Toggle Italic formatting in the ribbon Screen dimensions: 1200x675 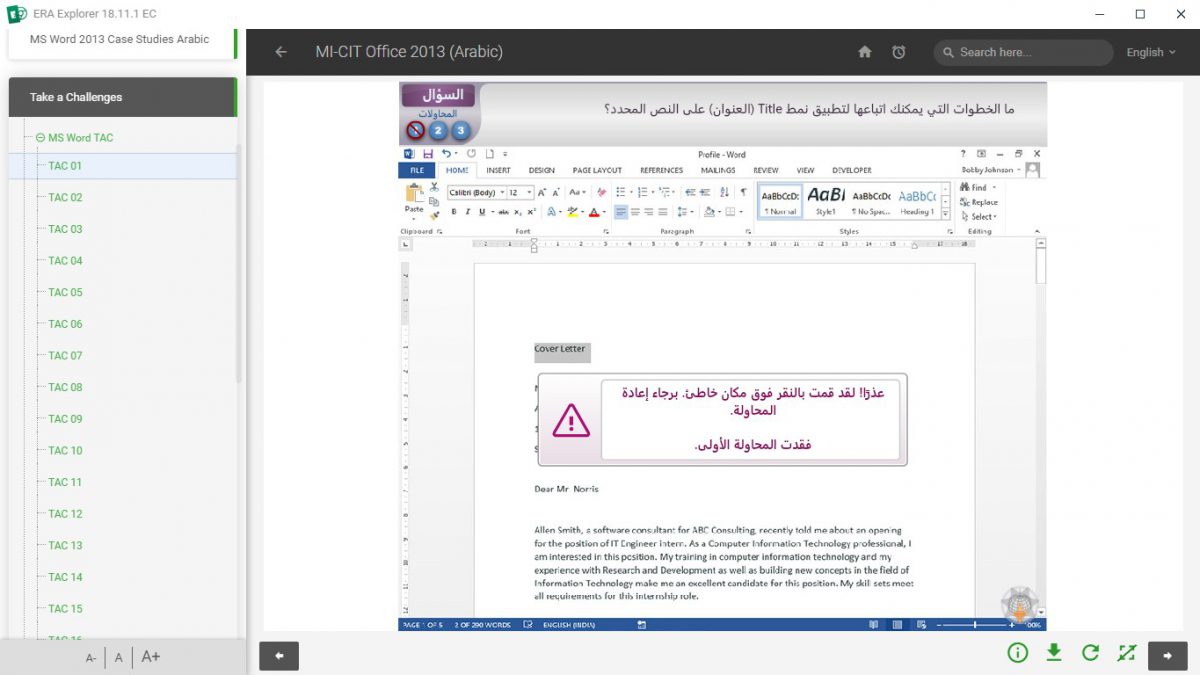[x=467, y=212]
